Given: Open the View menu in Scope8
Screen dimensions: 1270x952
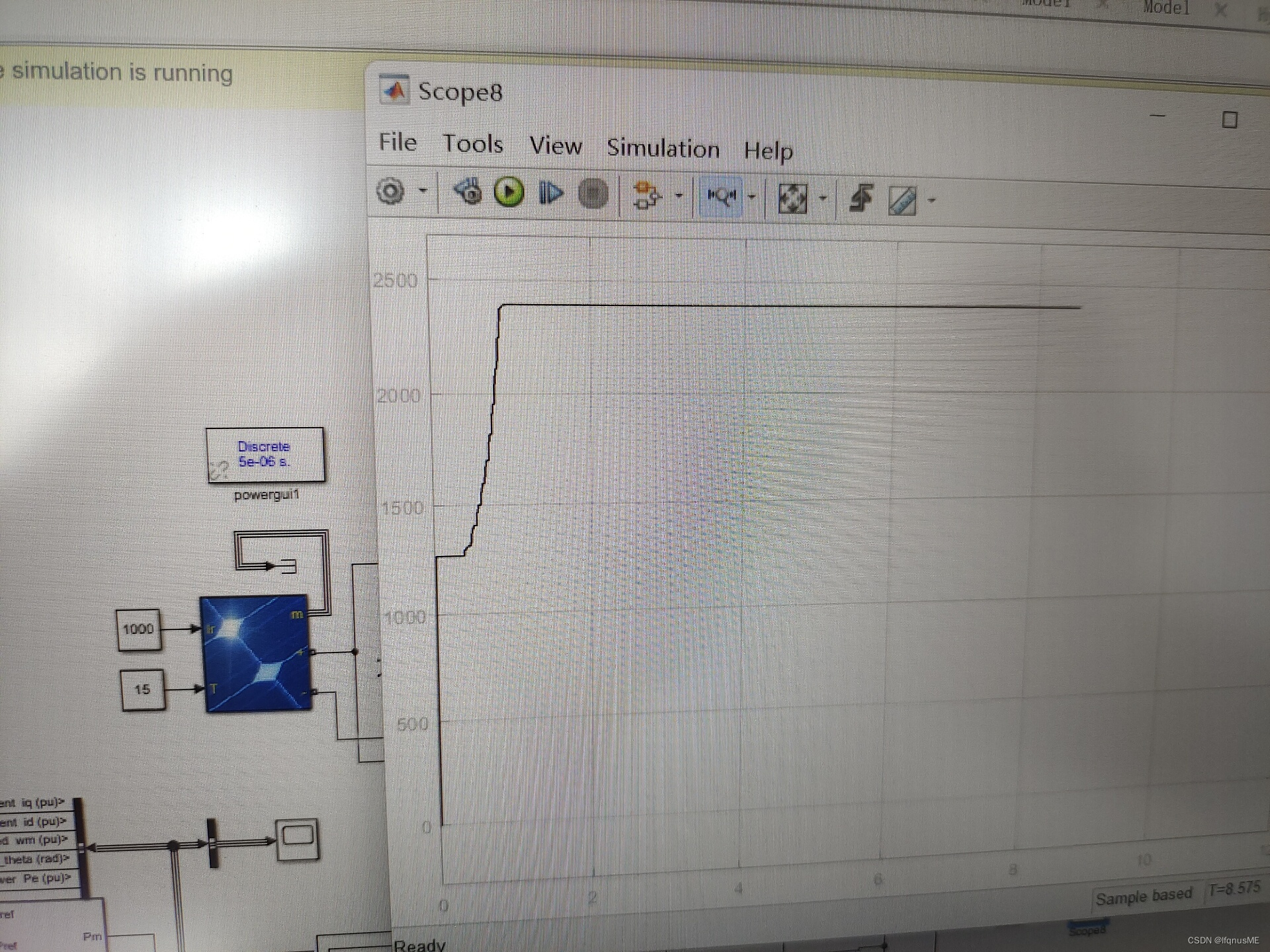Looking at the screenshot, I should 555,146.
